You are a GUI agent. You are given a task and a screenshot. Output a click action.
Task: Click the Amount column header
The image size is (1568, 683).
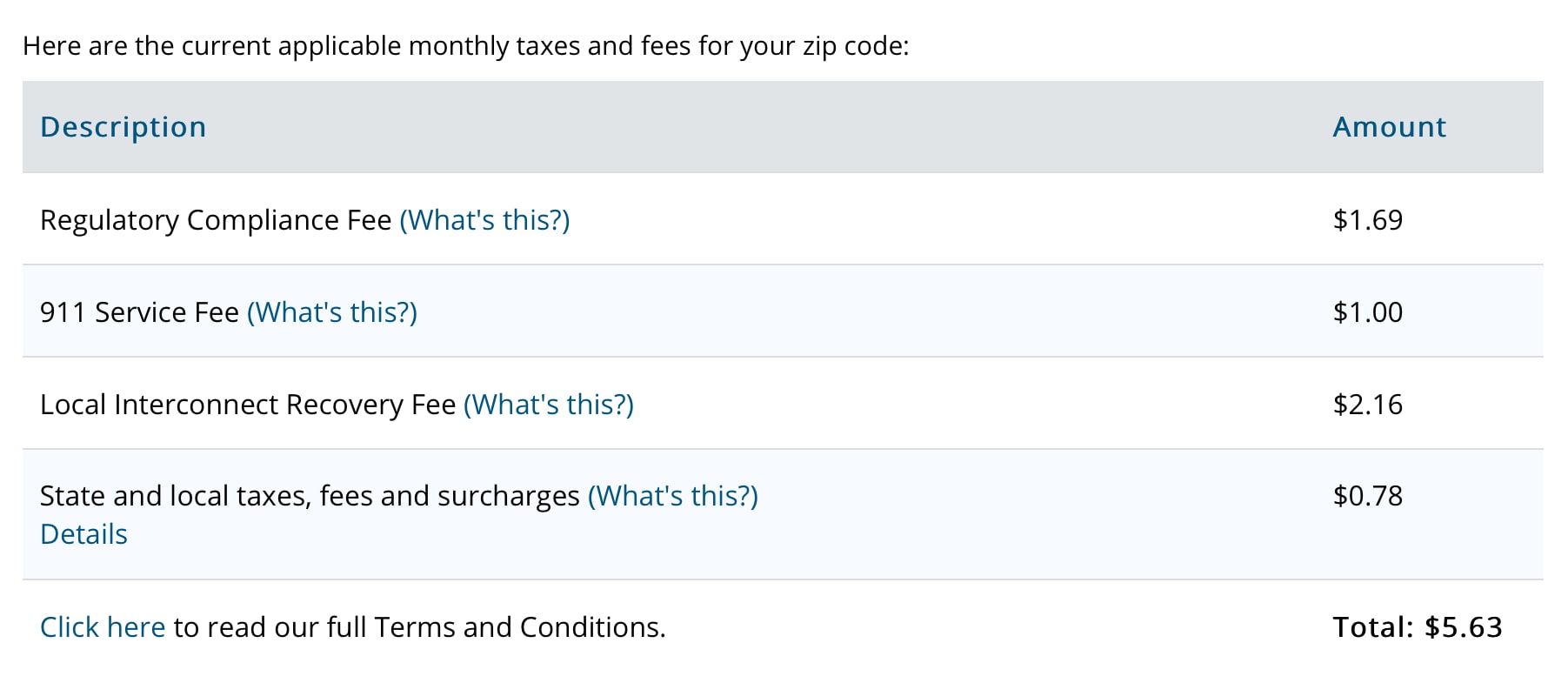tap(1389, 127)
